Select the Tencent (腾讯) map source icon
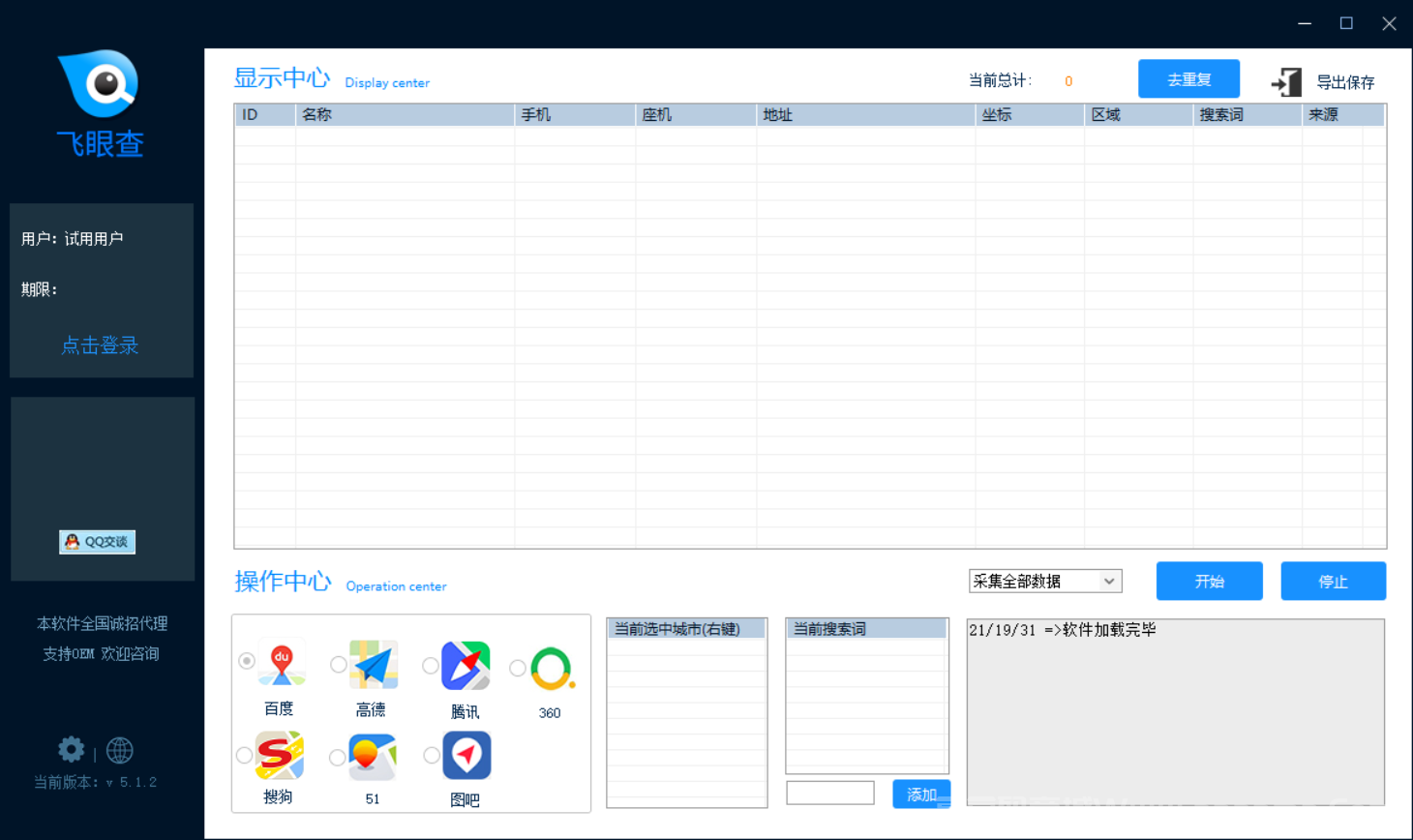 [x=466, y=665]
